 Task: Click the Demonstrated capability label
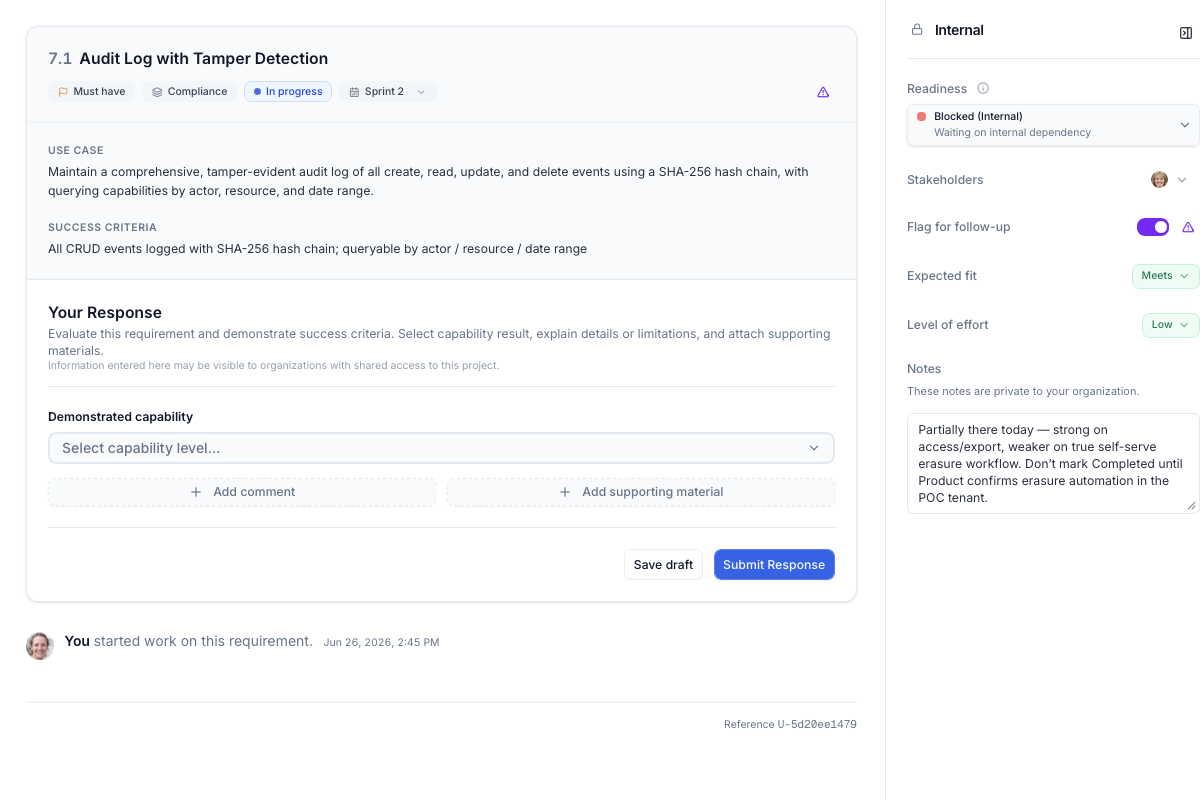(120, 417)
